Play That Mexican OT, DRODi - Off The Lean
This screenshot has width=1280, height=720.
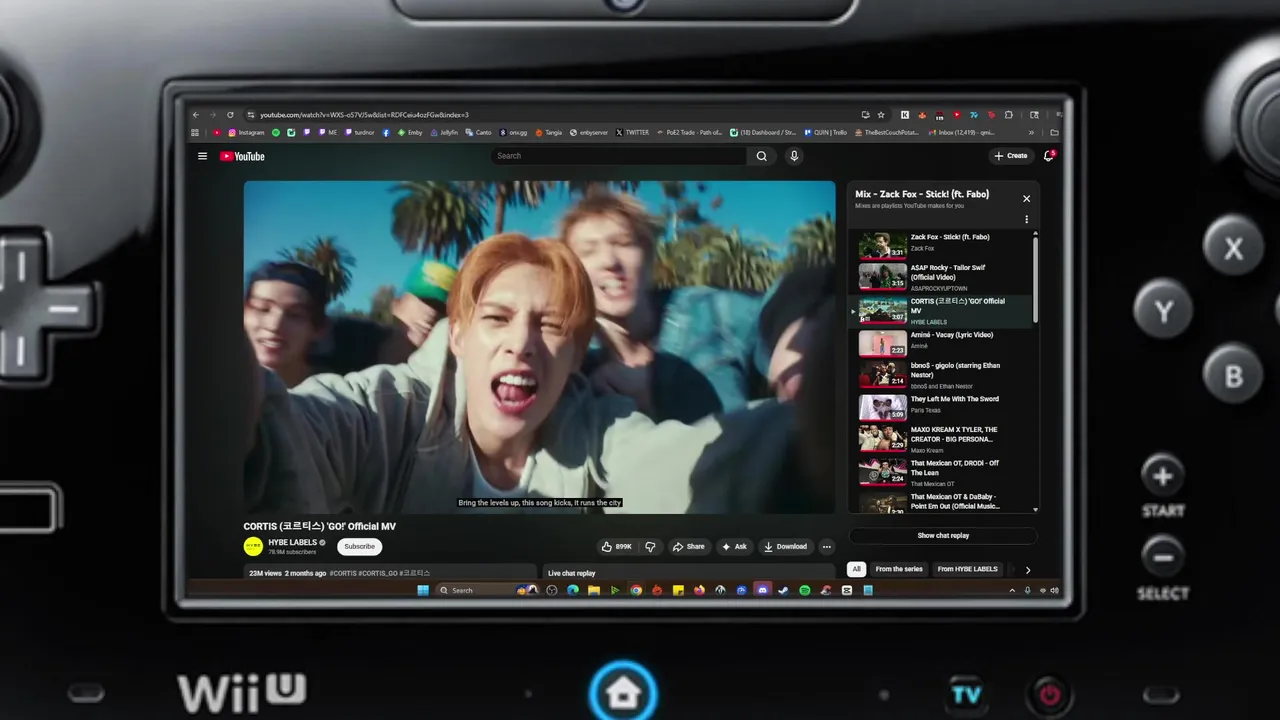click(942, 472)
